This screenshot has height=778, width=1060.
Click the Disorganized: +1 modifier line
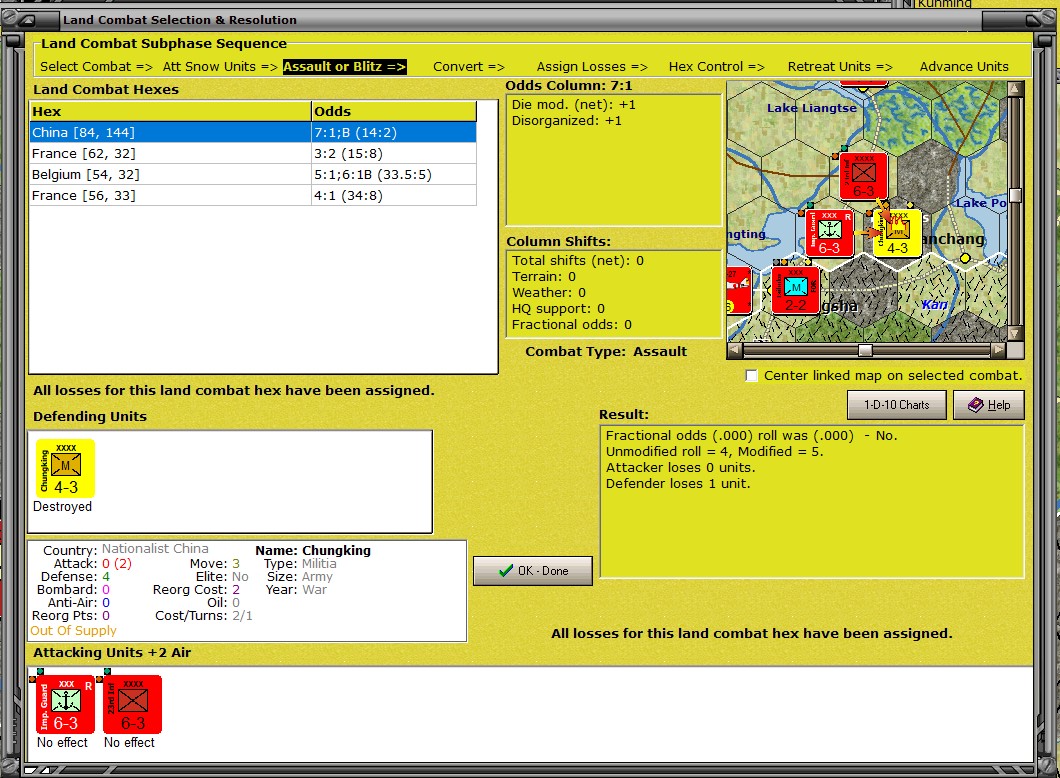(x=567, y=121)
